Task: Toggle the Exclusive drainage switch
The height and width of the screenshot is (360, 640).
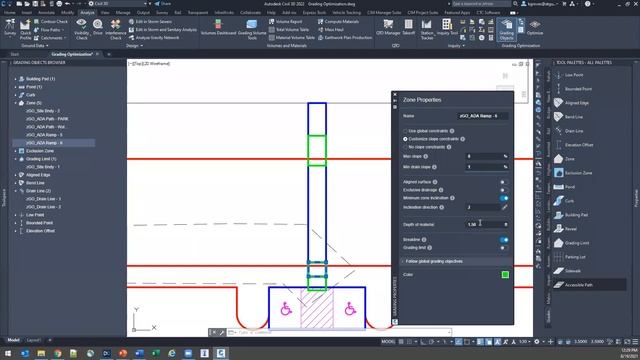Action: pyautogui.click(x=504, y=190)
